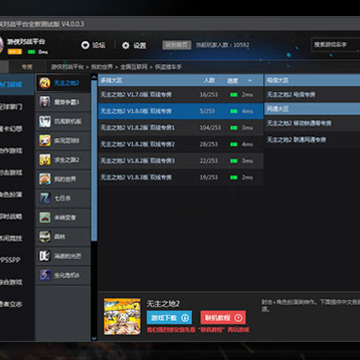Go to 游侠对战平台 in breadcrumb
The image size is (360, 360).
pyautogui.click(x=67, y=67)
